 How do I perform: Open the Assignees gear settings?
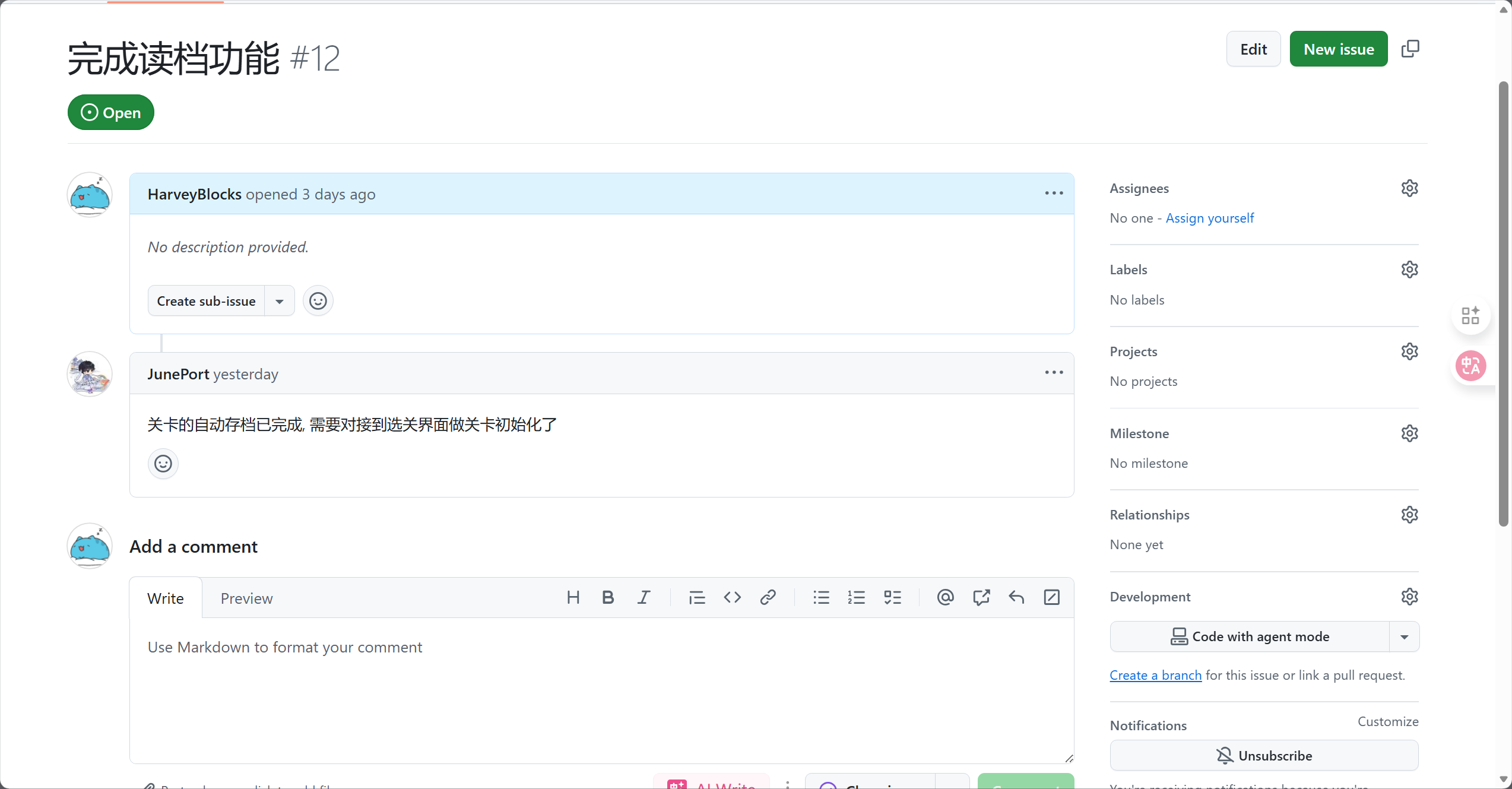point(1409,188)
